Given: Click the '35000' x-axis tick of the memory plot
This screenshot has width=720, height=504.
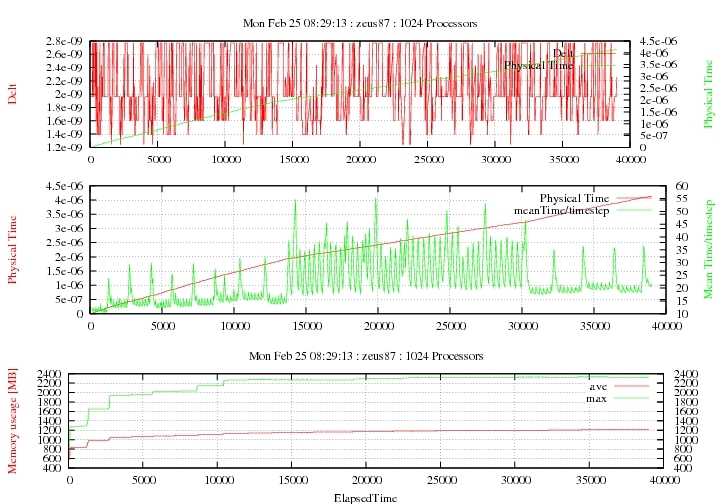Looking at the screenshot, I should point(590,480).
